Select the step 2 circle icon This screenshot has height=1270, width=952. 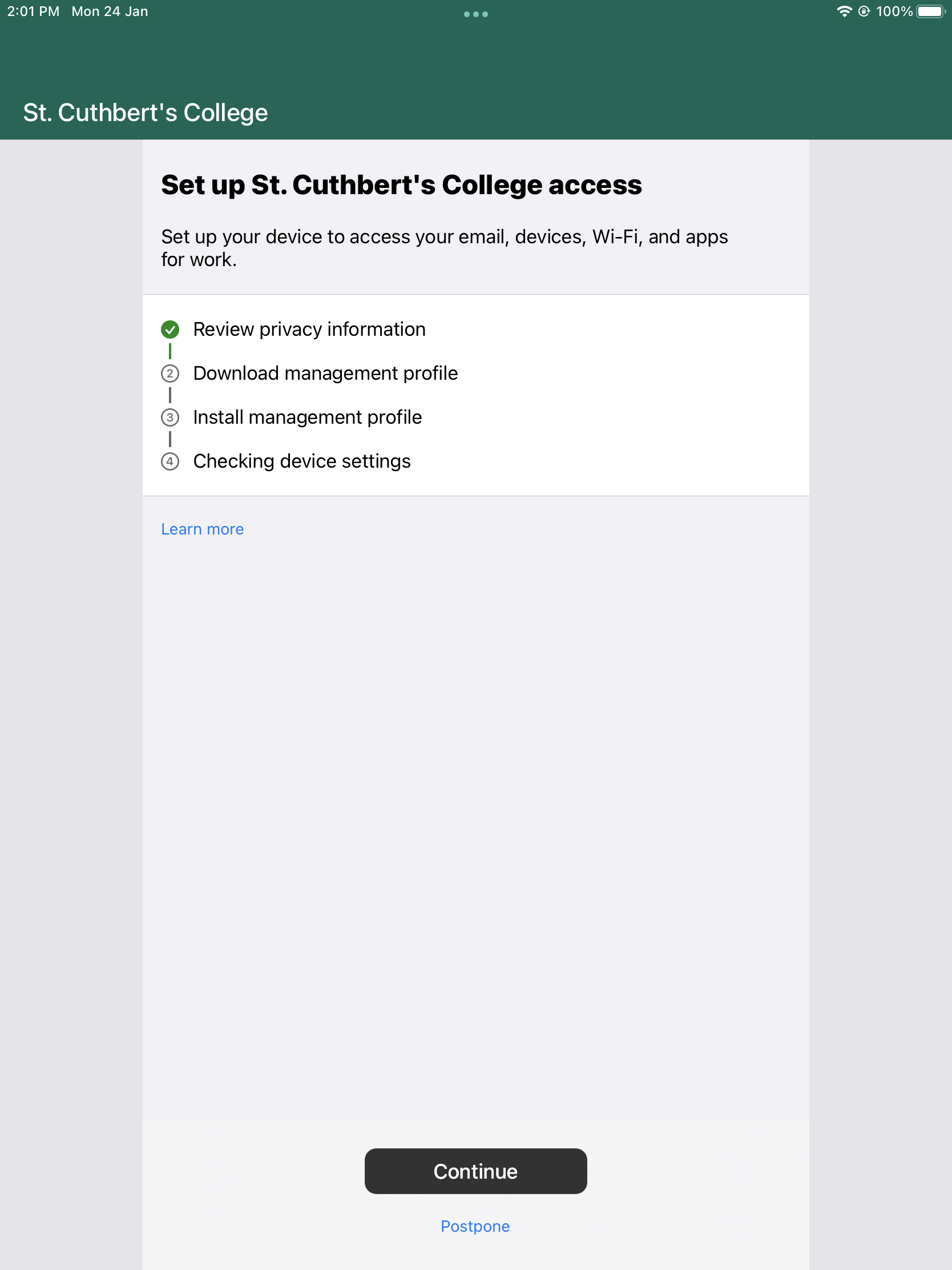170,374
